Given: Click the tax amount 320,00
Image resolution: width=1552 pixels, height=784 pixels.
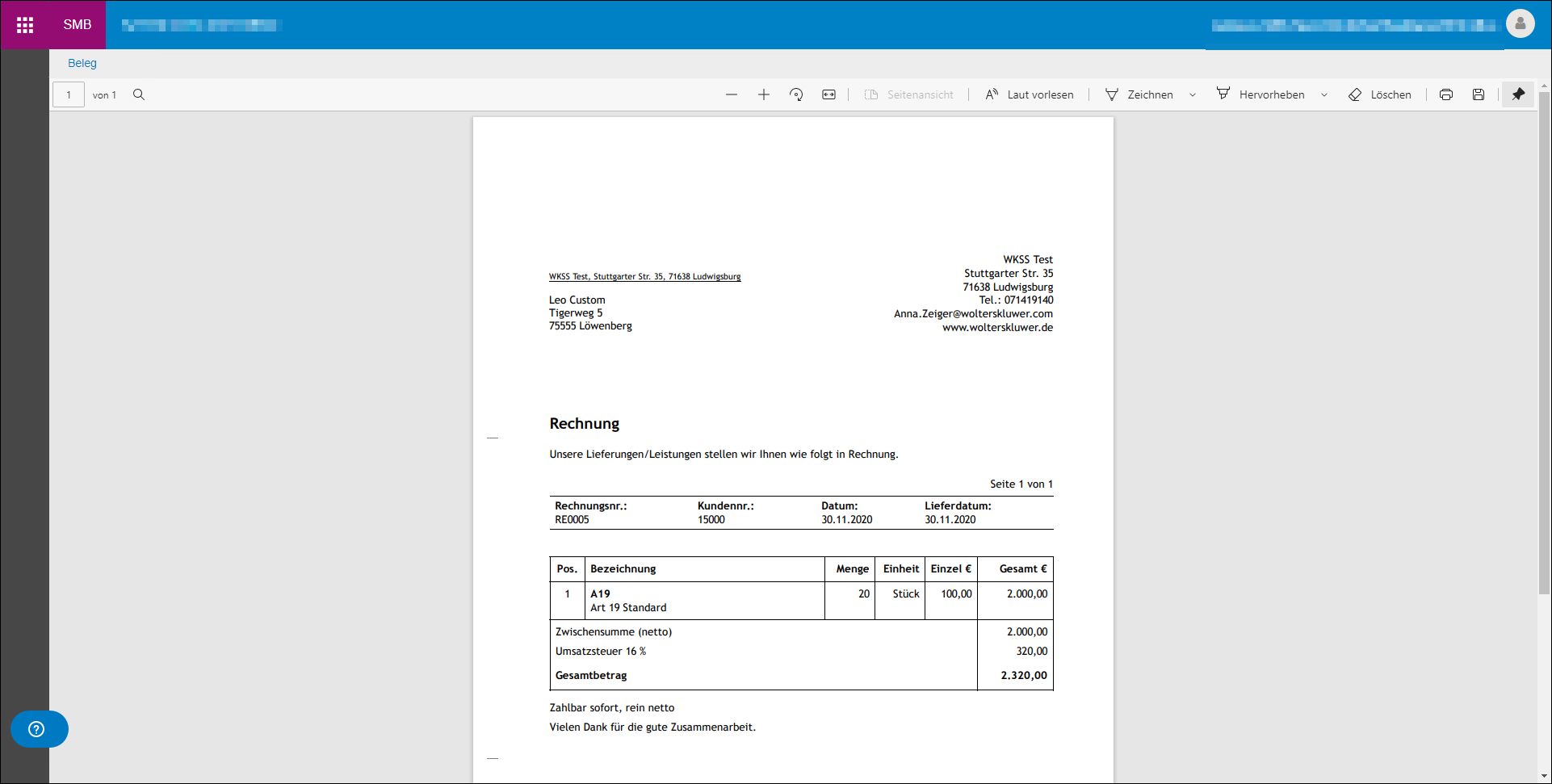Looking at the screenshot, I should [x=1032, y=652].
